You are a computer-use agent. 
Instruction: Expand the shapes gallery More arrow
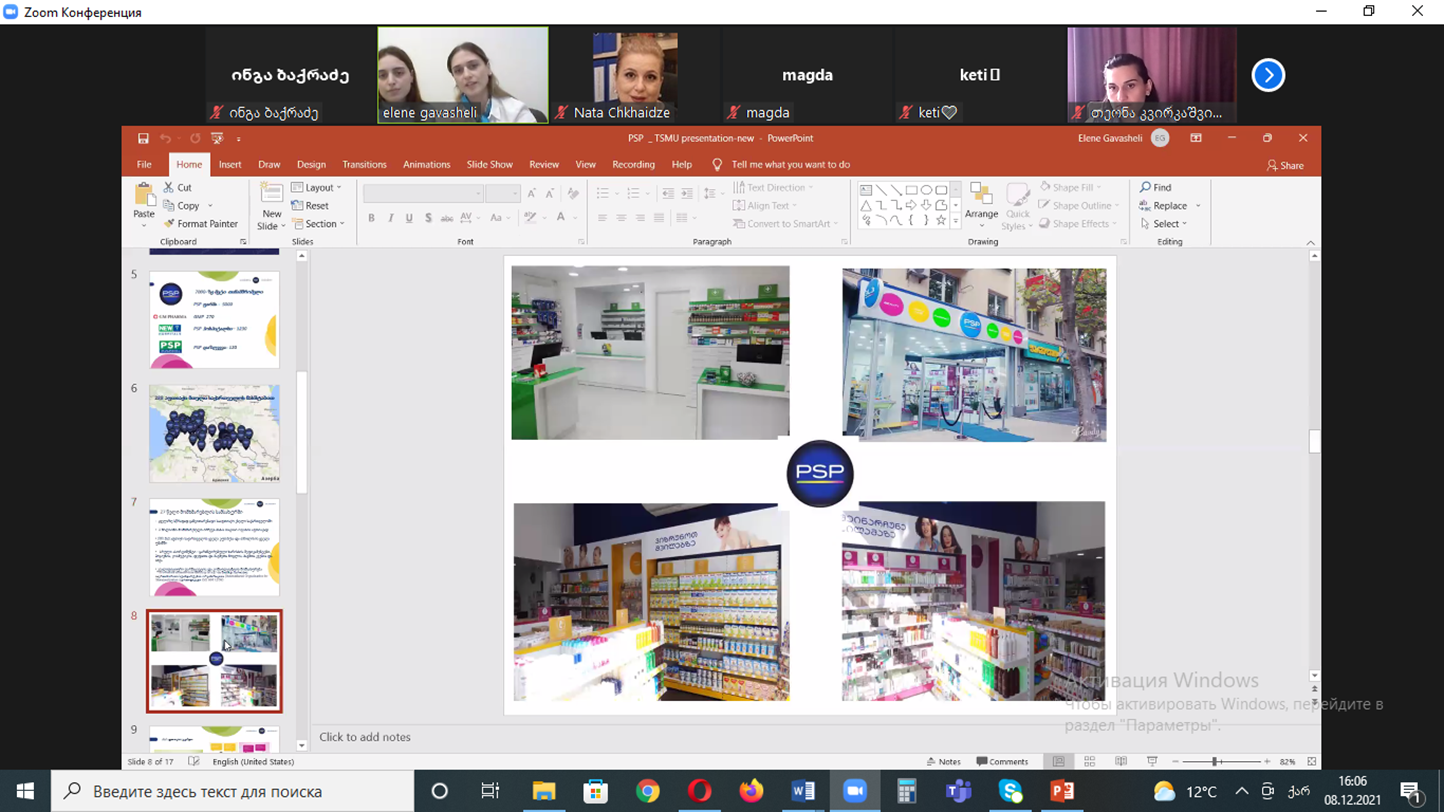click(956, 220)
